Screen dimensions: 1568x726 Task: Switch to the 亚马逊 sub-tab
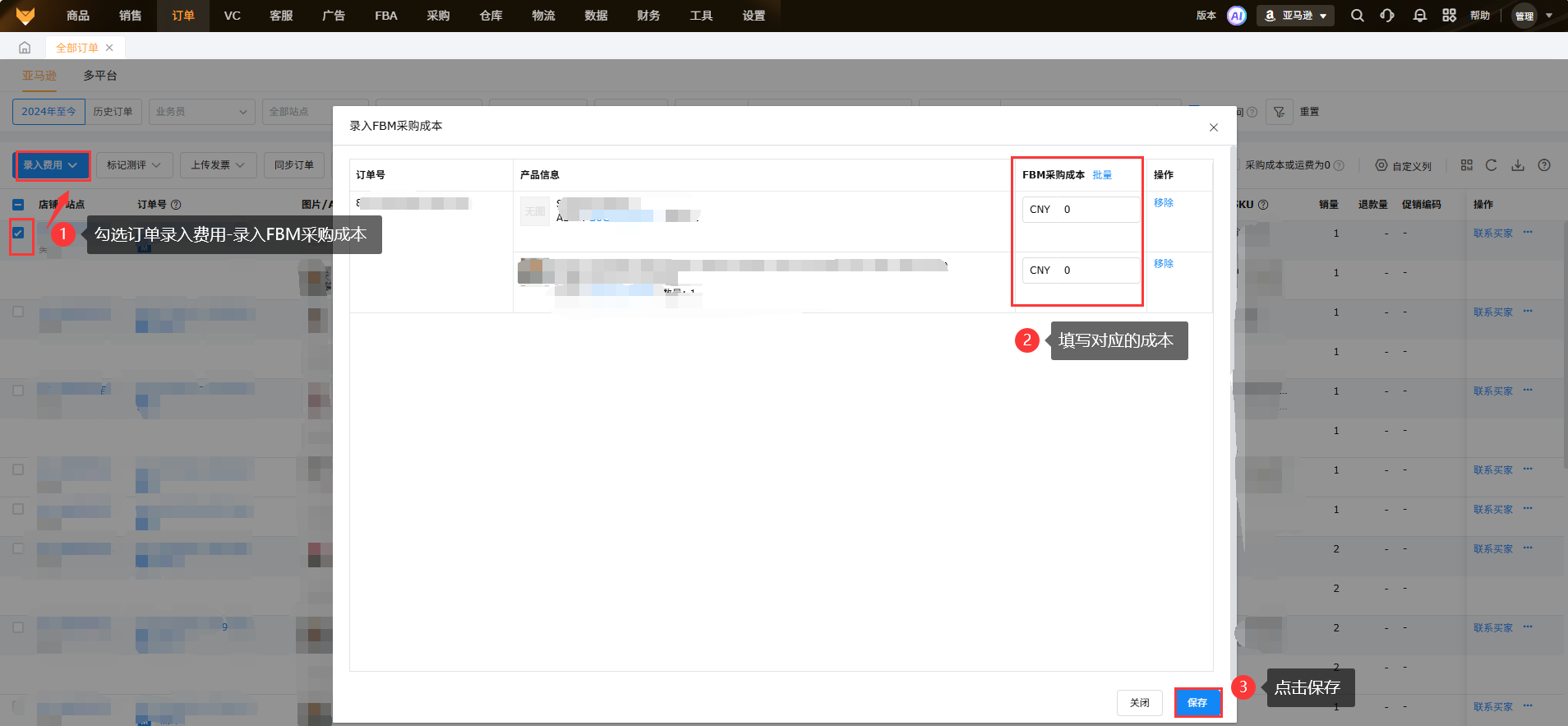pos(39,76)
